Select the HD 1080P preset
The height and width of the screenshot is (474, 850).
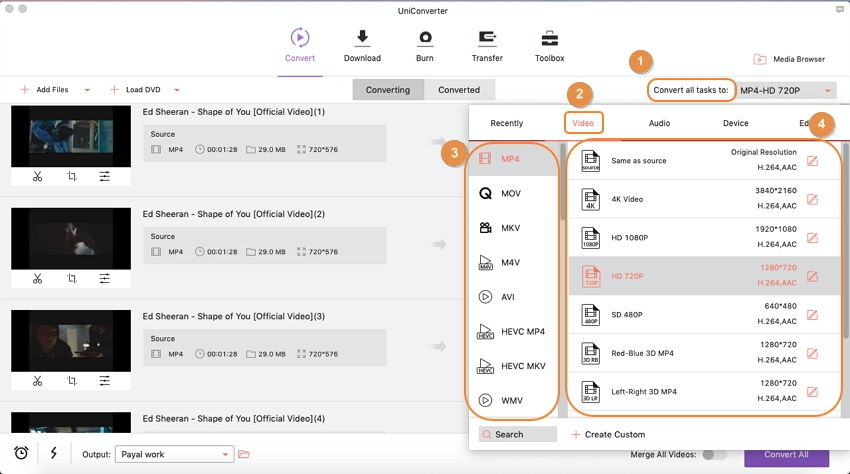pyautogui.click(x=704, y=238)
